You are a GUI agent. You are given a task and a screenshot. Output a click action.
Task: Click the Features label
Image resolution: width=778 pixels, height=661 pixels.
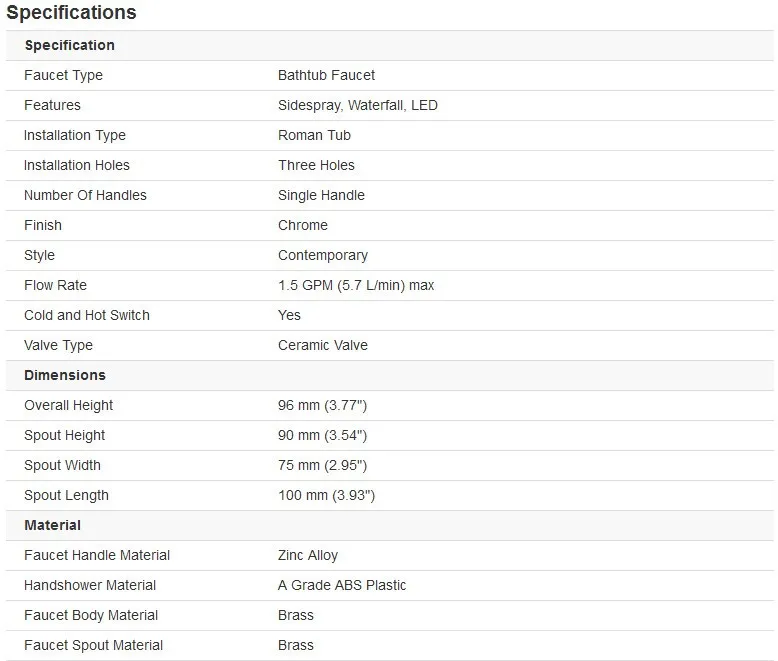(52, 105)
